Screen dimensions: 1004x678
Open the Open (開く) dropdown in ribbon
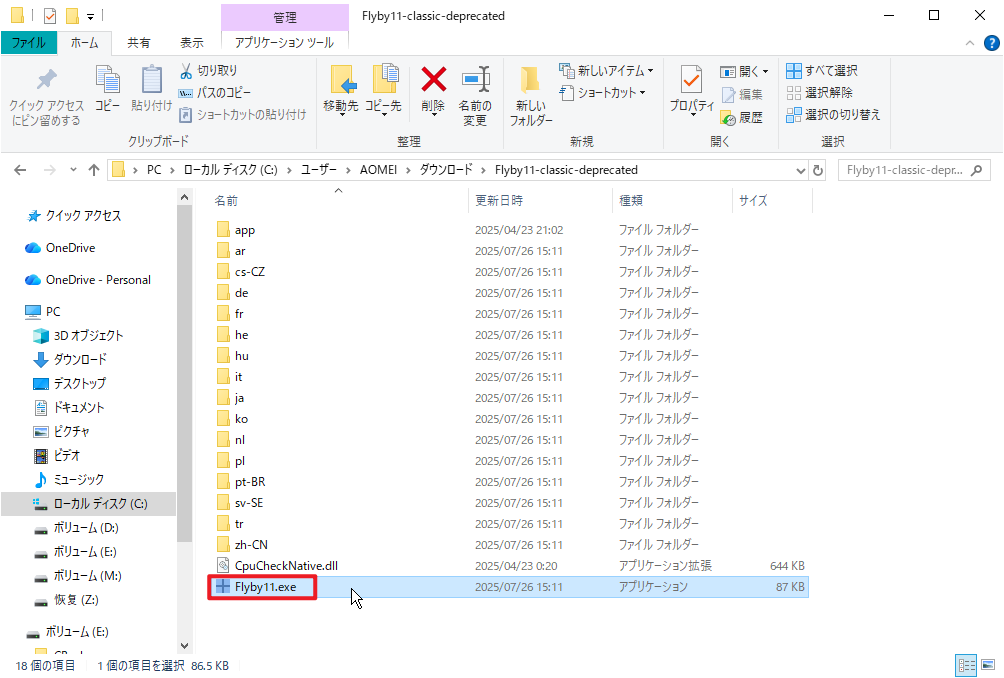click(x=744, y=71)
